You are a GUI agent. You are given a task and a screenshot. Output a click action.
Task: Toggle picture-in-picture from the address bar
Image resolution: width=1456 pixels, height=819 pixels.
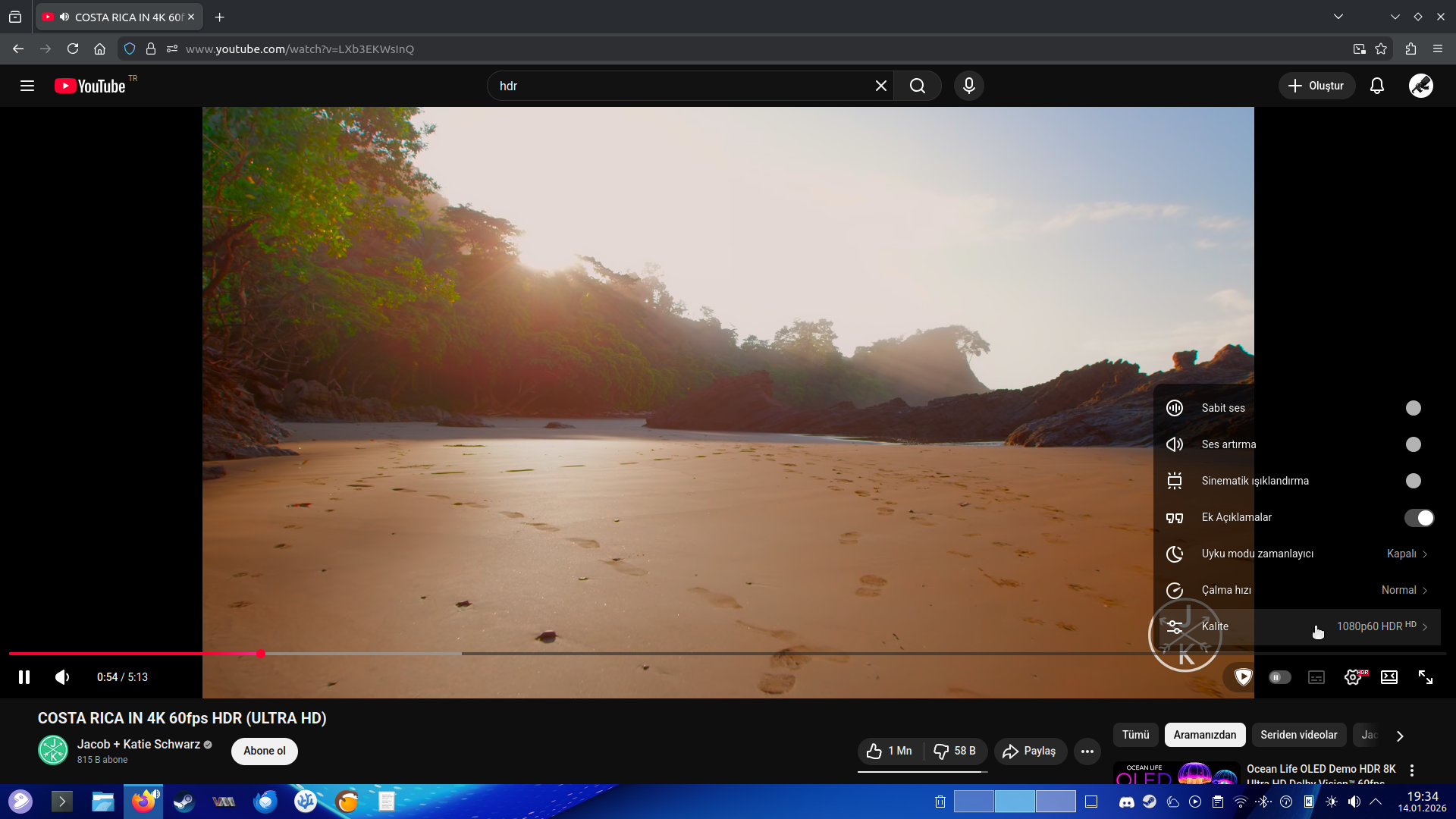point(1359,49)
